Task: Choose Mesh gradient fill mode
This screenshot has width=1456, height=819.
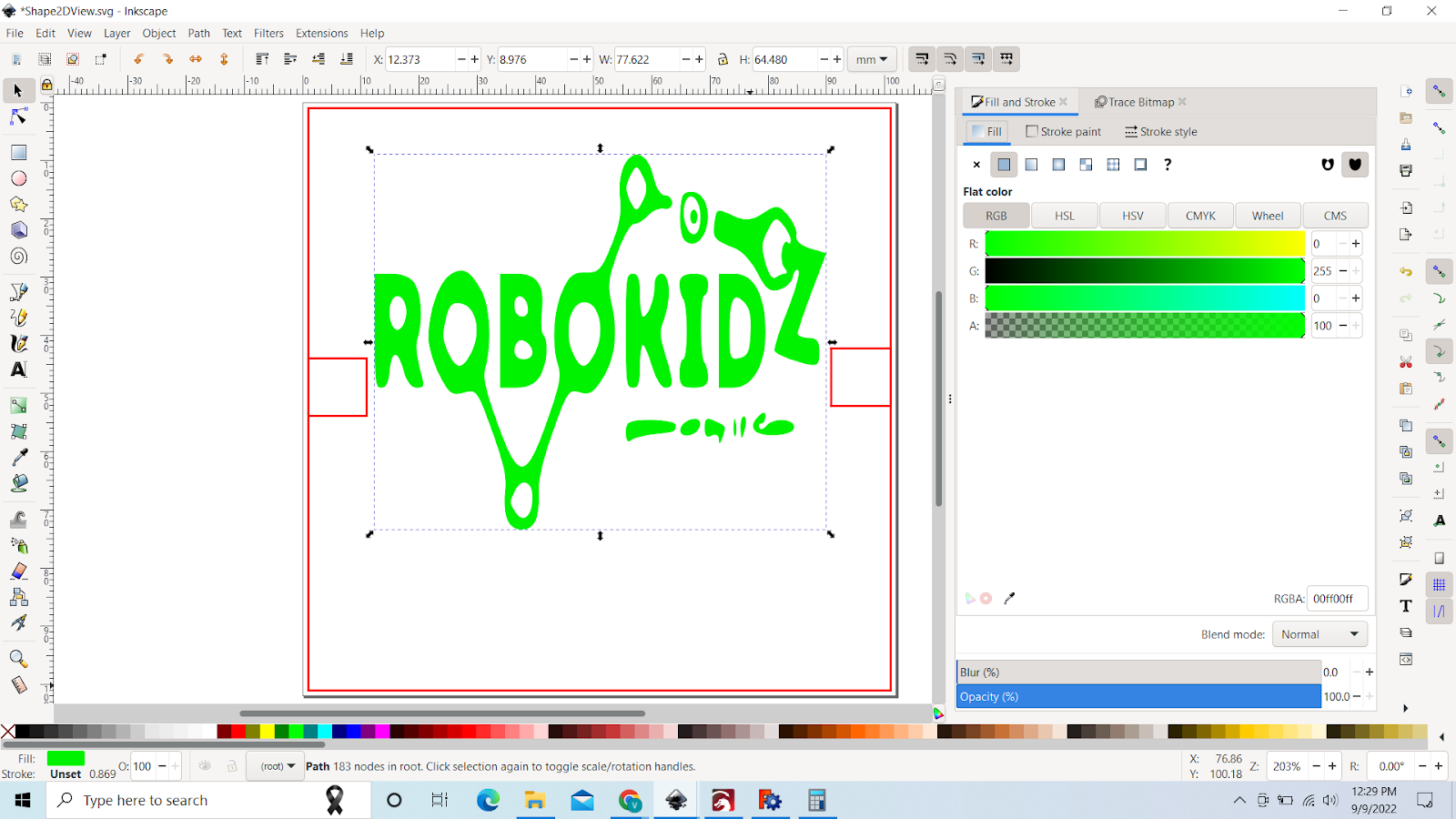Action: click(x=1086, y=165)
